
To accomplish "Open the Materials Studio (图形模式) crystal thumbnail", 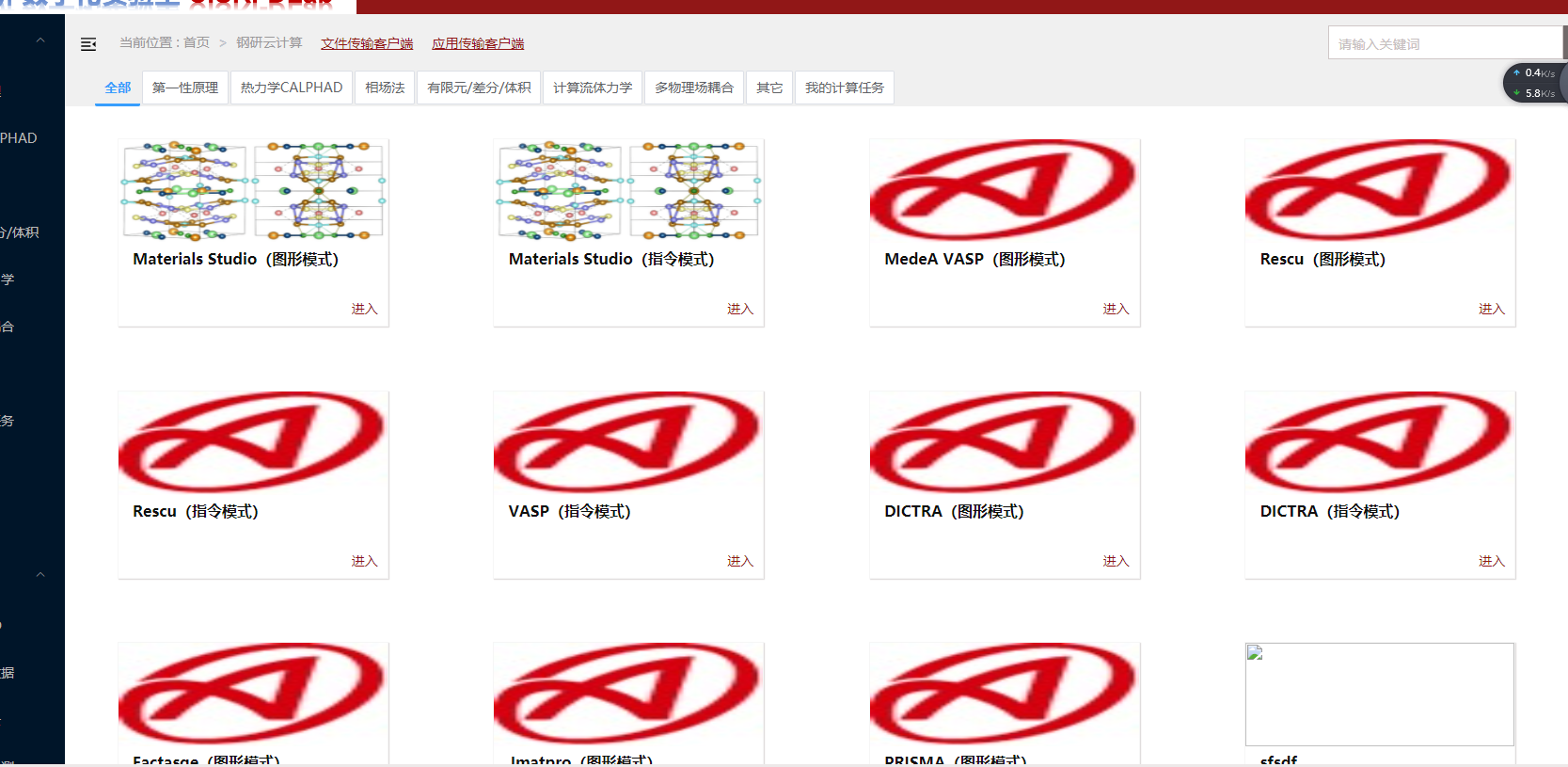I will point(253,190).
